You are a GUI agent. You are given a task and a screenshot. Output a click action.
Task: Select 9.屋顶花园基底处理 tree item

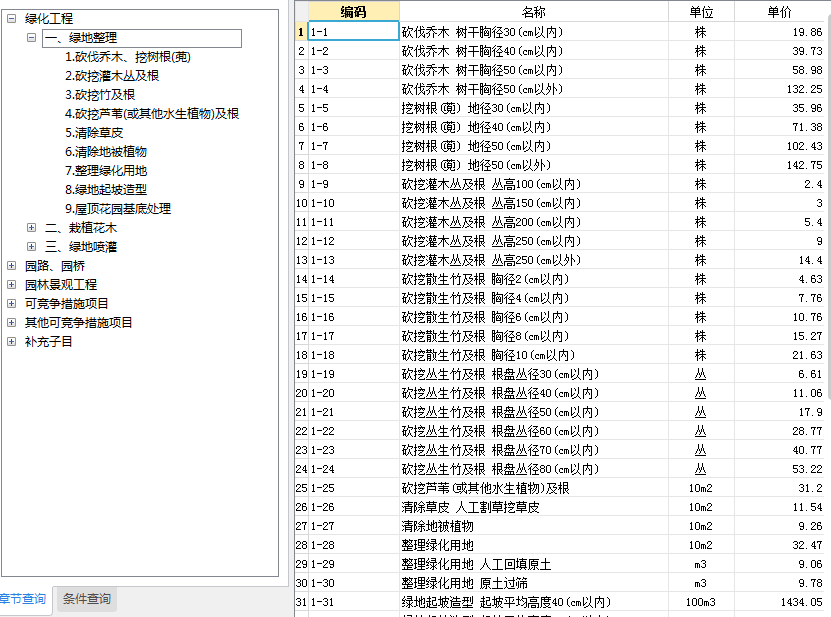118,209
